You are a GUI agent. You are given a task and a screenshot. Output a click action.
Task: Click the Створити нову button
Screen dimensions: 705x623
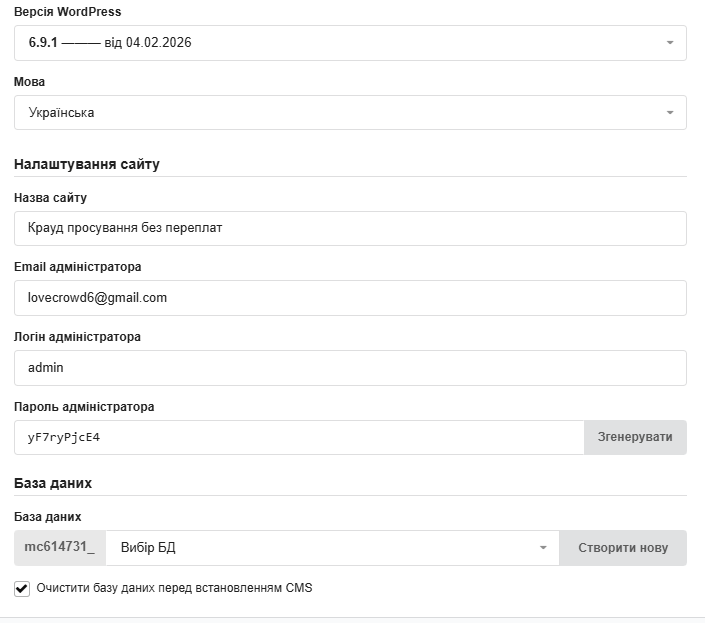pyautogui.click(x=623, y=548)
